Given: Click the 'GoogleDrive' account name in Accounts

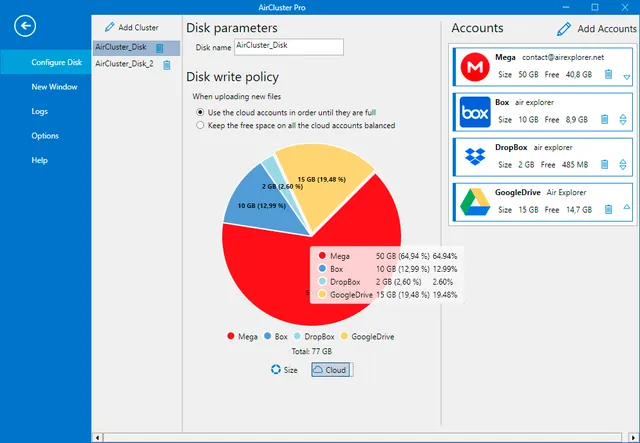Looking at the screenshot, I should (x=518, y=192).
